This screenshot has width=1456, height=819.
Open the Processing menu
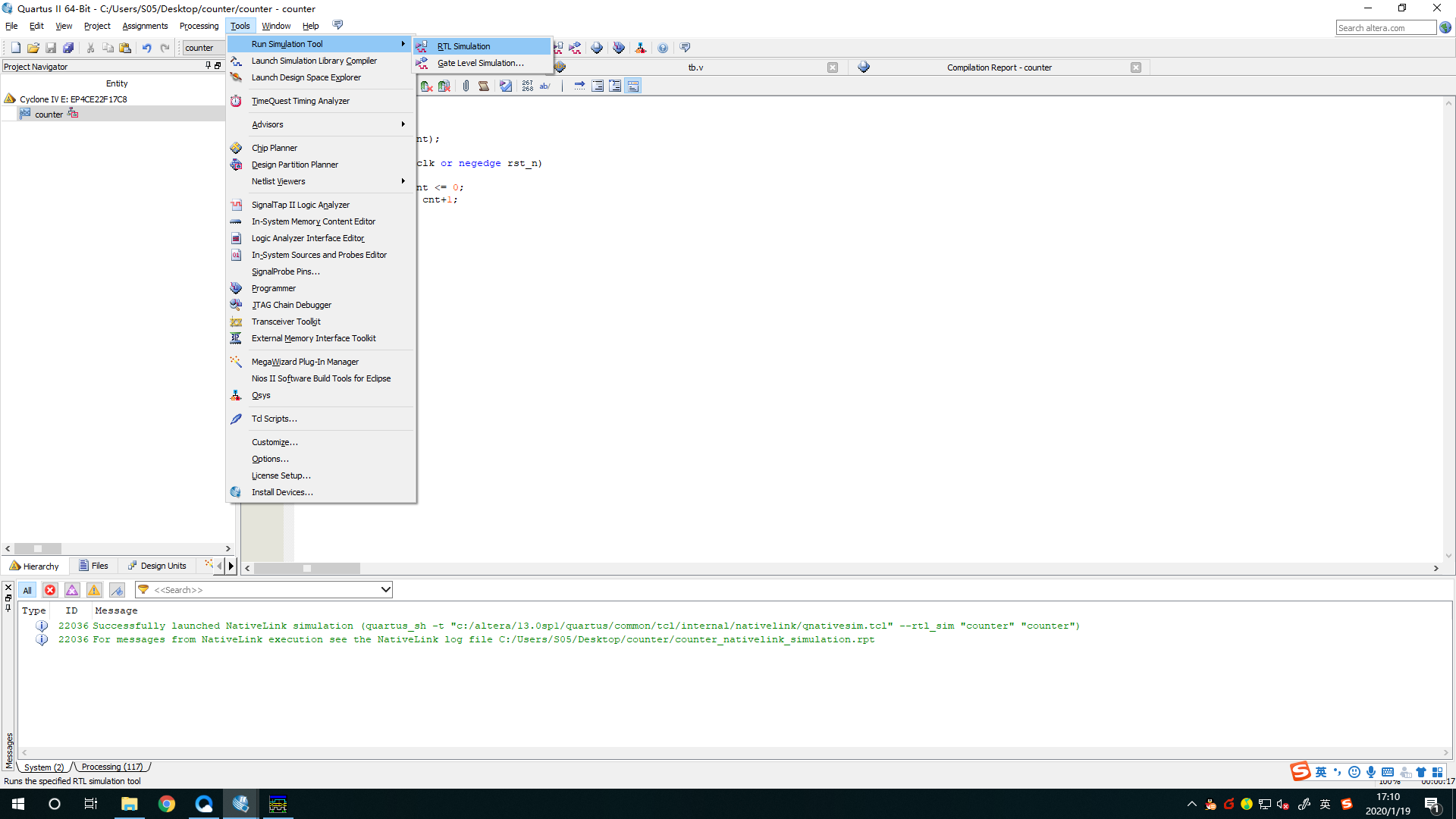click(199, 26)
